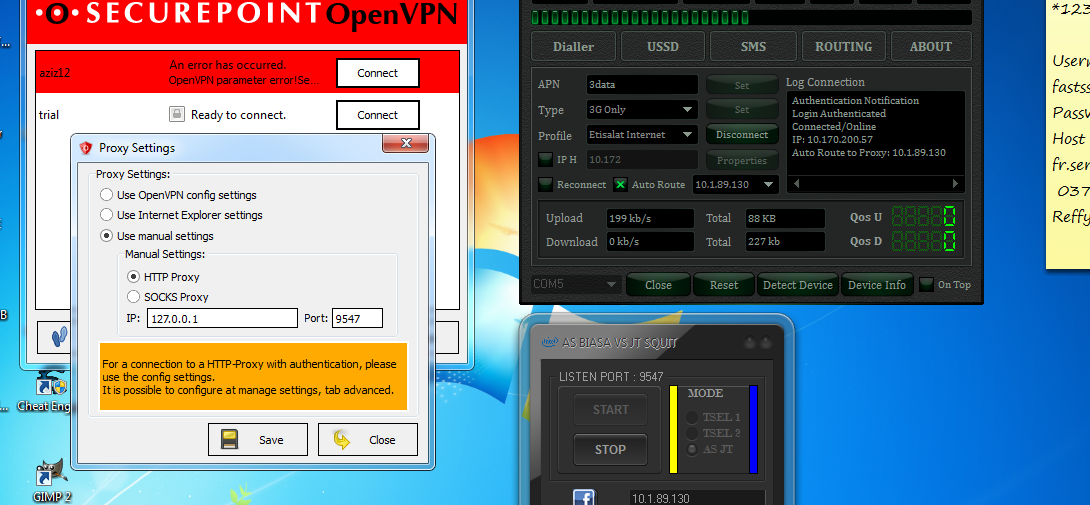Select TSEL 1 mode radio button
Image resolution: width=1090 pixels, height=505 pixels.
[692, 418]
